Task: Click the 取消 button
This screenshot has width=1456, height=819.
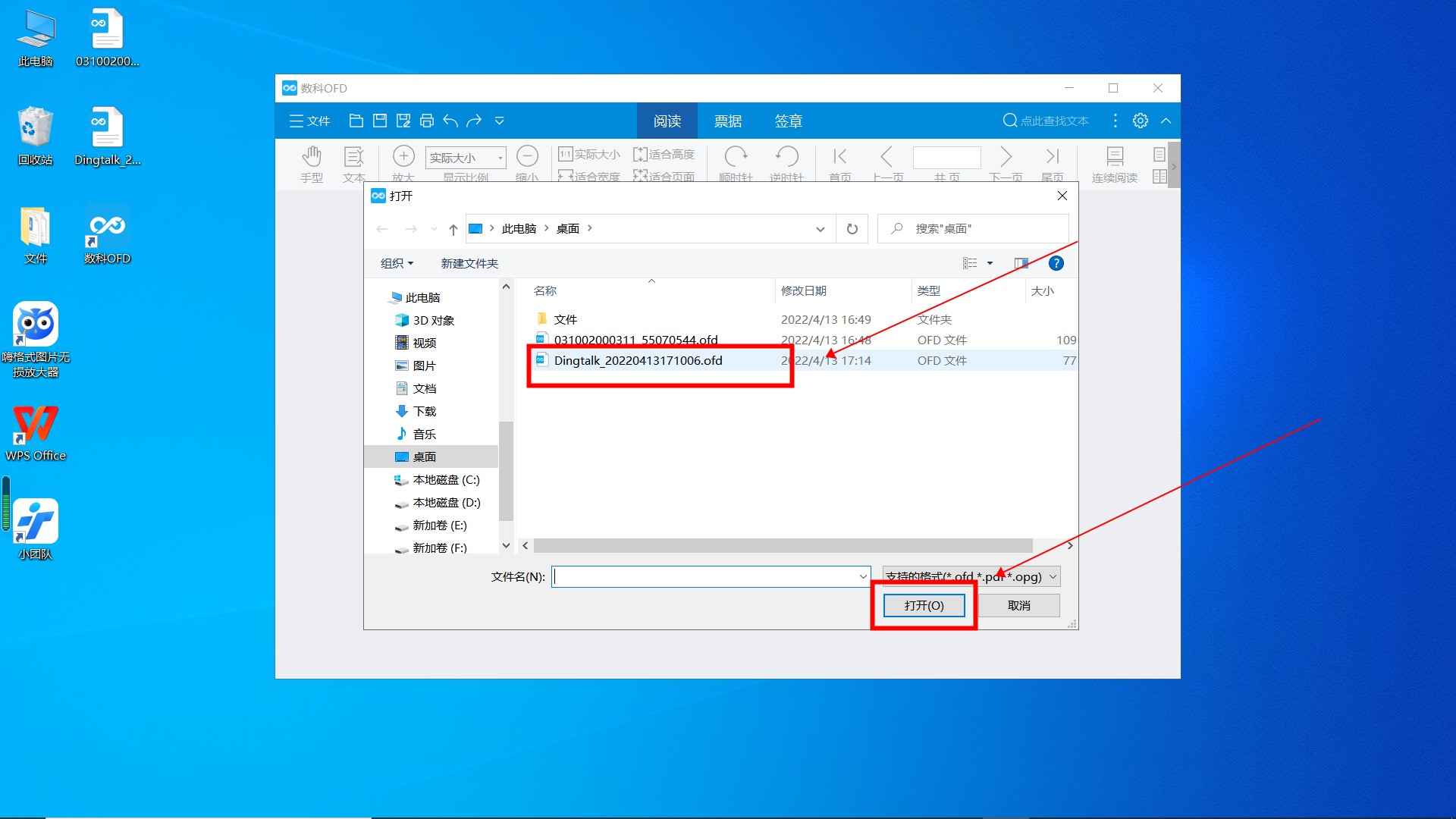Action: point(1018,605)
